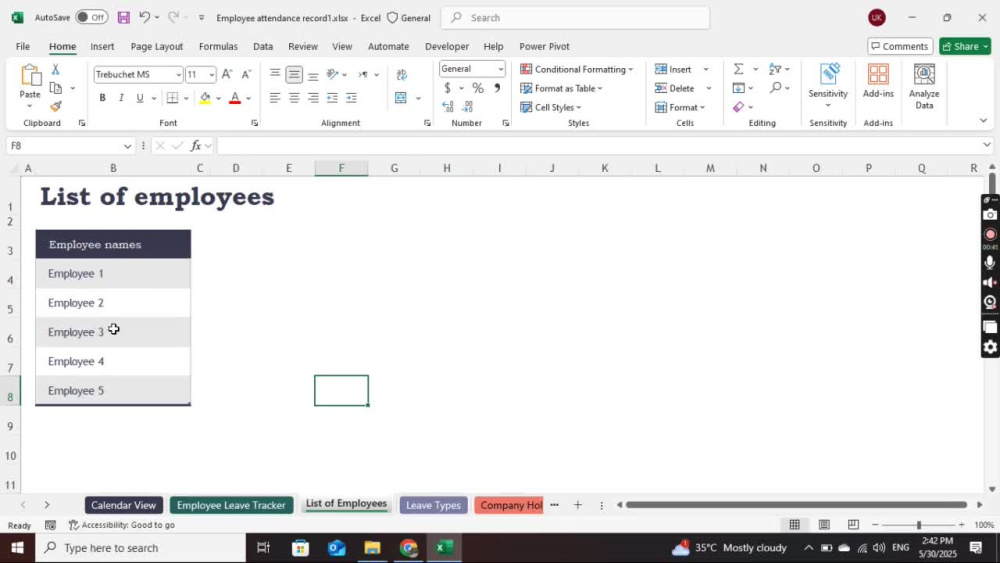Add a new sheet

pos(577,505)
